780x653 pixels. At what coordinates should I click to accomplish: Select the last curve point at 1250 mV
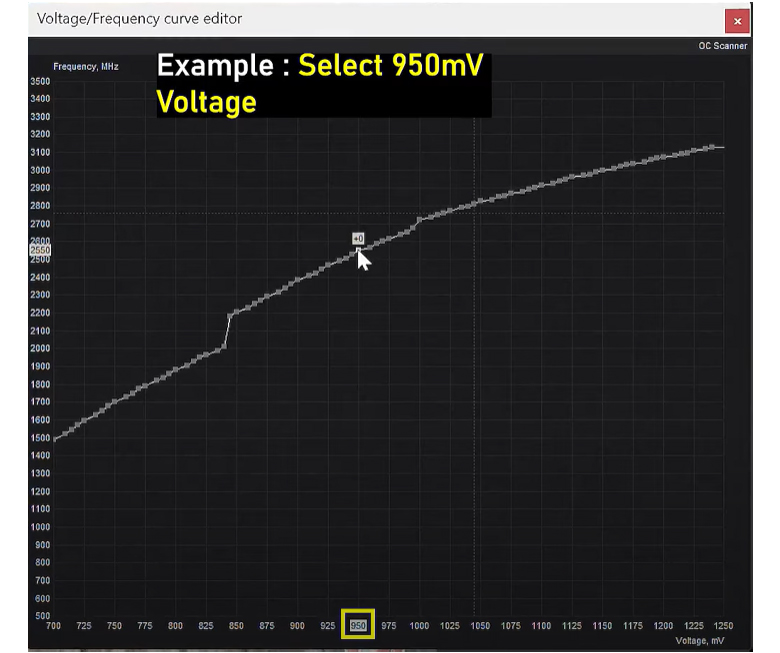(x=718, y=147)
